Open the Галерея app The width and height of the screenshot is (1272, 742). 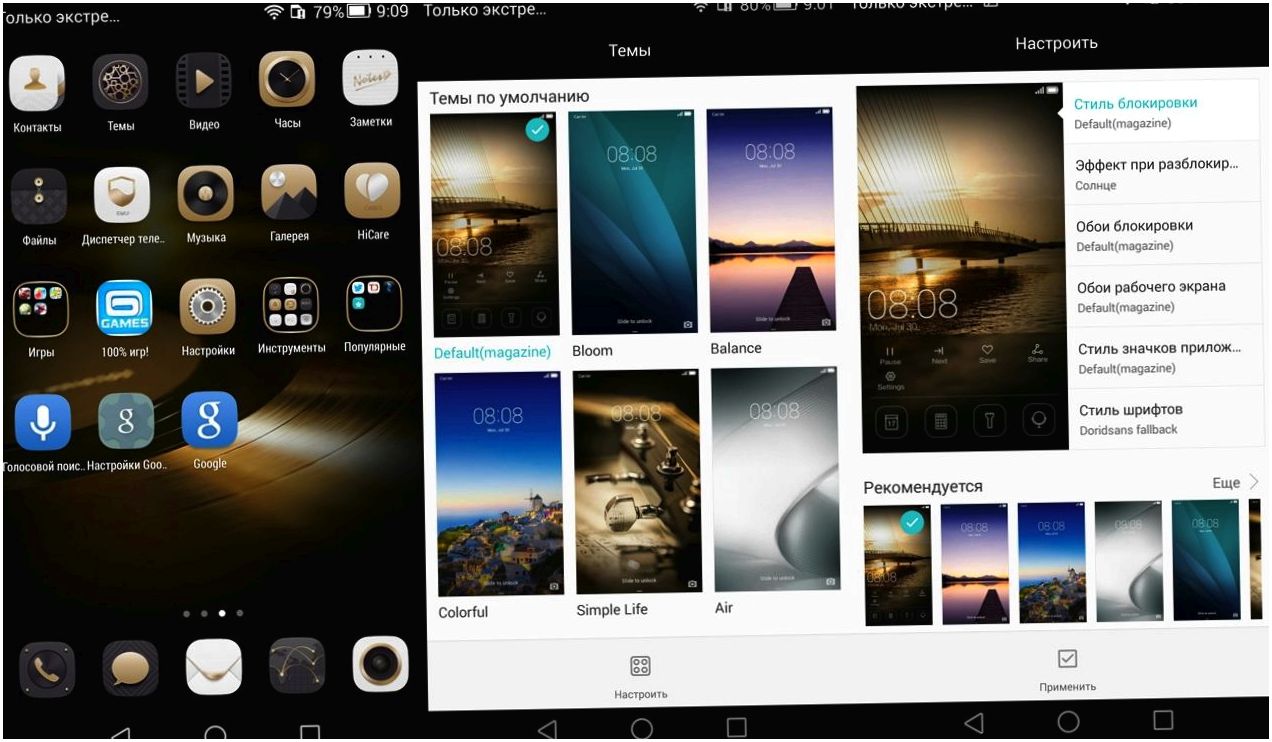289,193
